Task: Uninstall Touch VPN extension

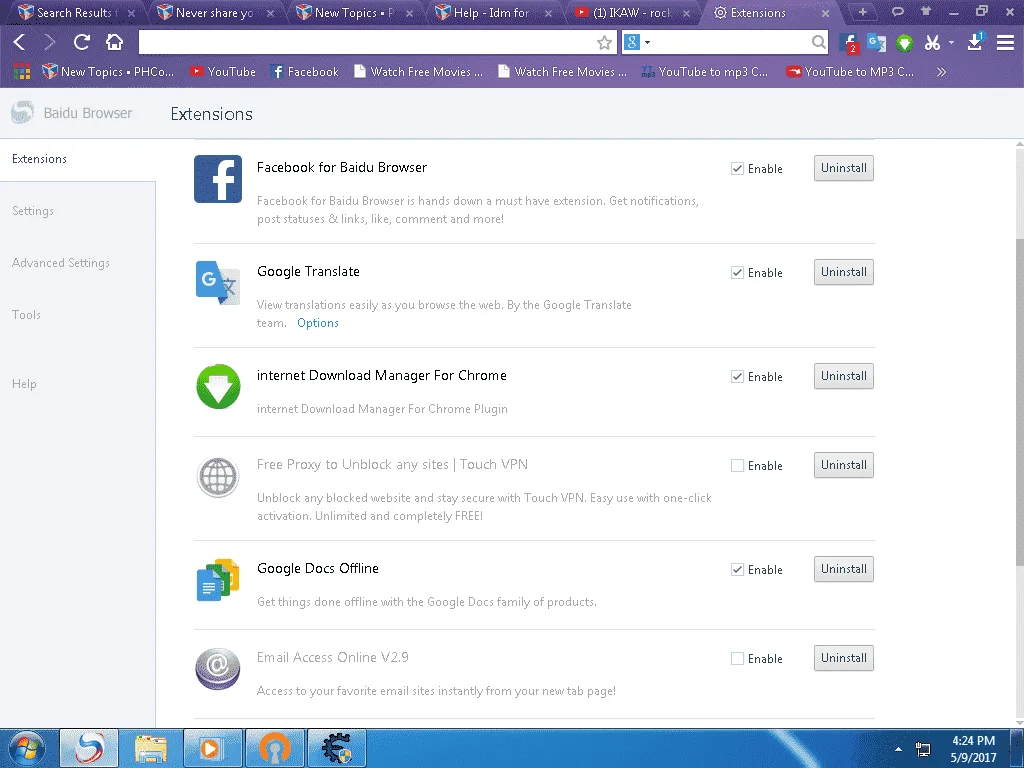Action: click(844, 465)
